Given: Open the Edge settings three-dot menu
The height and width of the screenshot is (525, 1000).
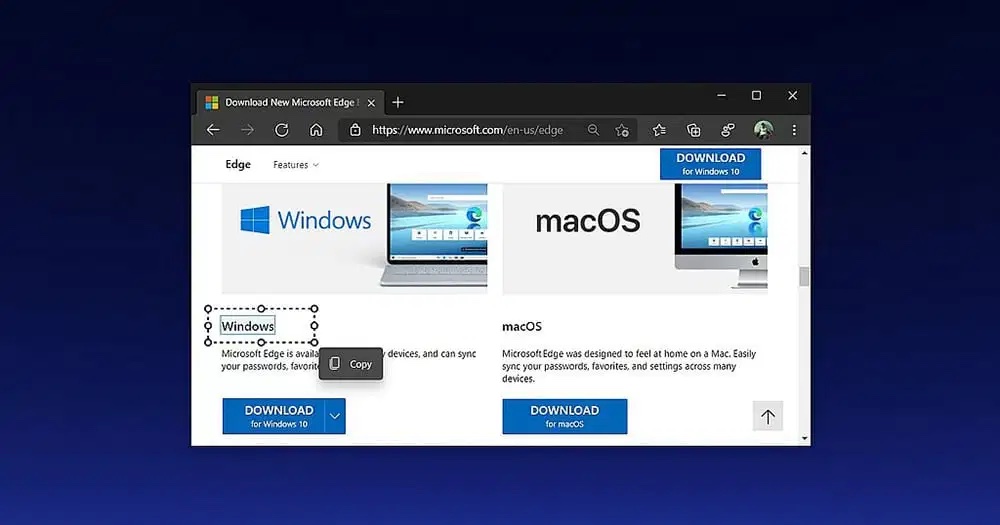Looking at the screenshot, I should coord(794,130).
